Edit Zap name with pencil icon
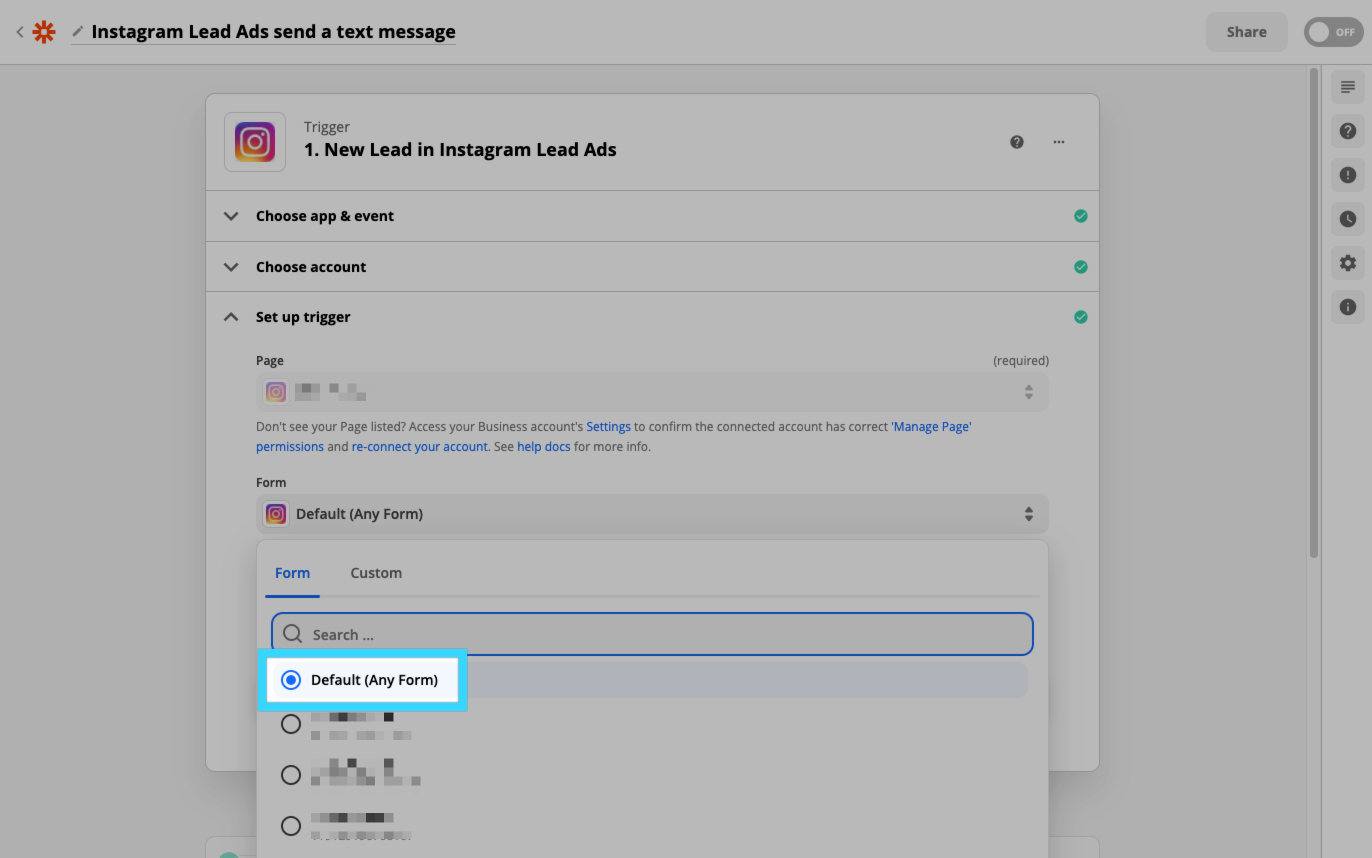This screenshot has width=1372, height=858. [x=78, y=32]
